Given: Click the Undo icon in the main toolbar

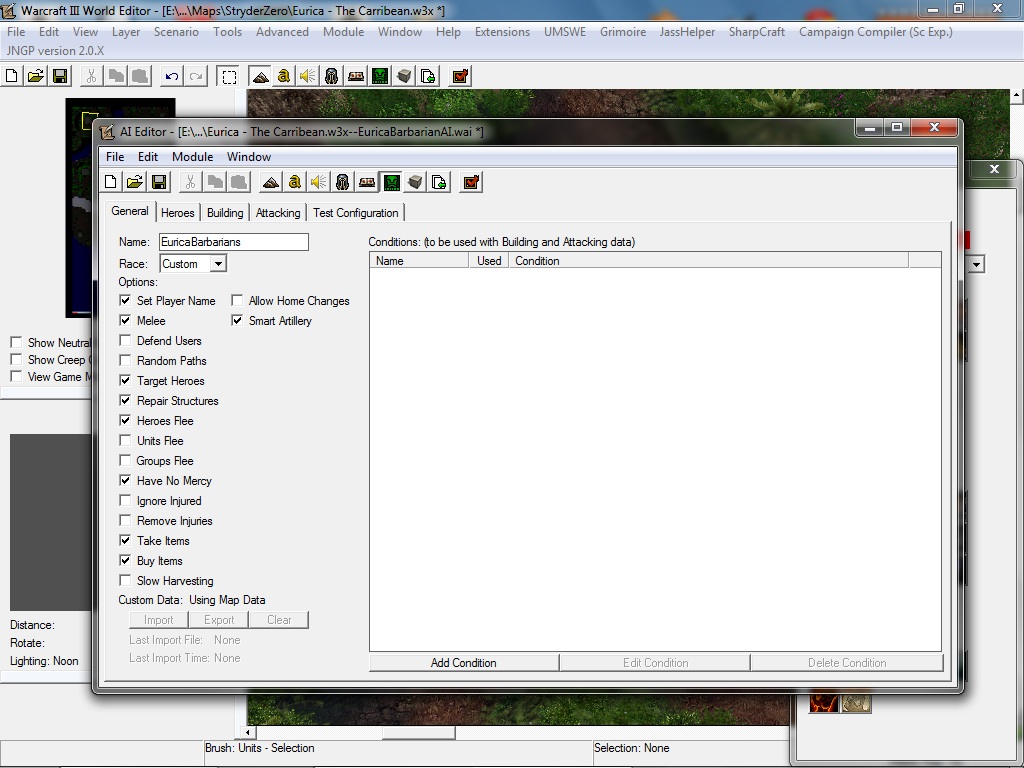Looking at the screenshot, I should (171, 76).
